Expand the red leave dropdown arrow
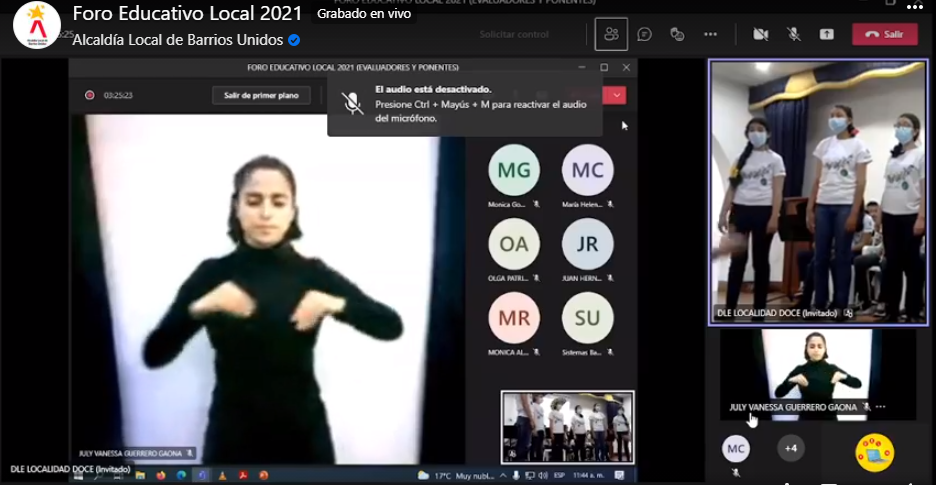936x485 pixels. tap(617, 95)
